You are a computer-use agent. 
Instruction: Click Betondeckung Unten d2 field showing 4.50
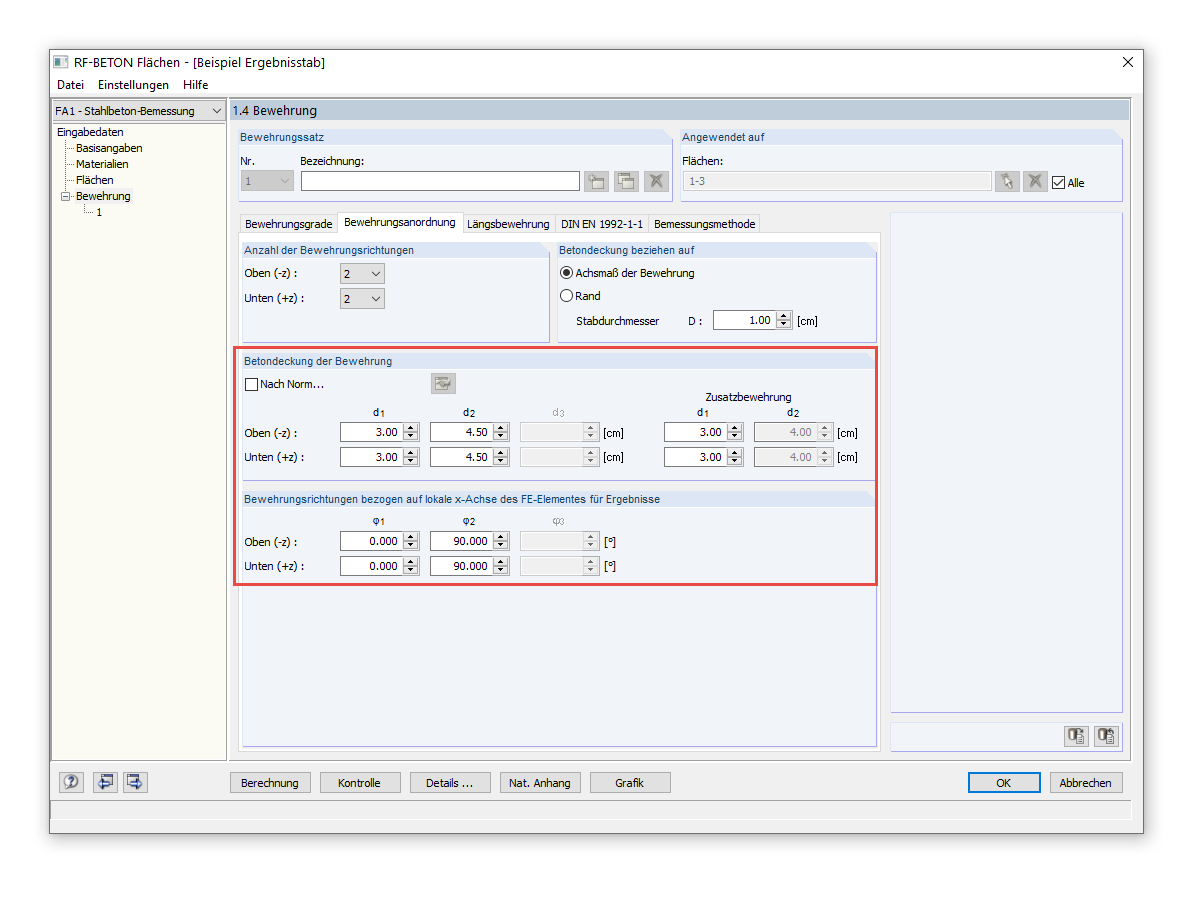pyautogui.click(x=461, y=457)
